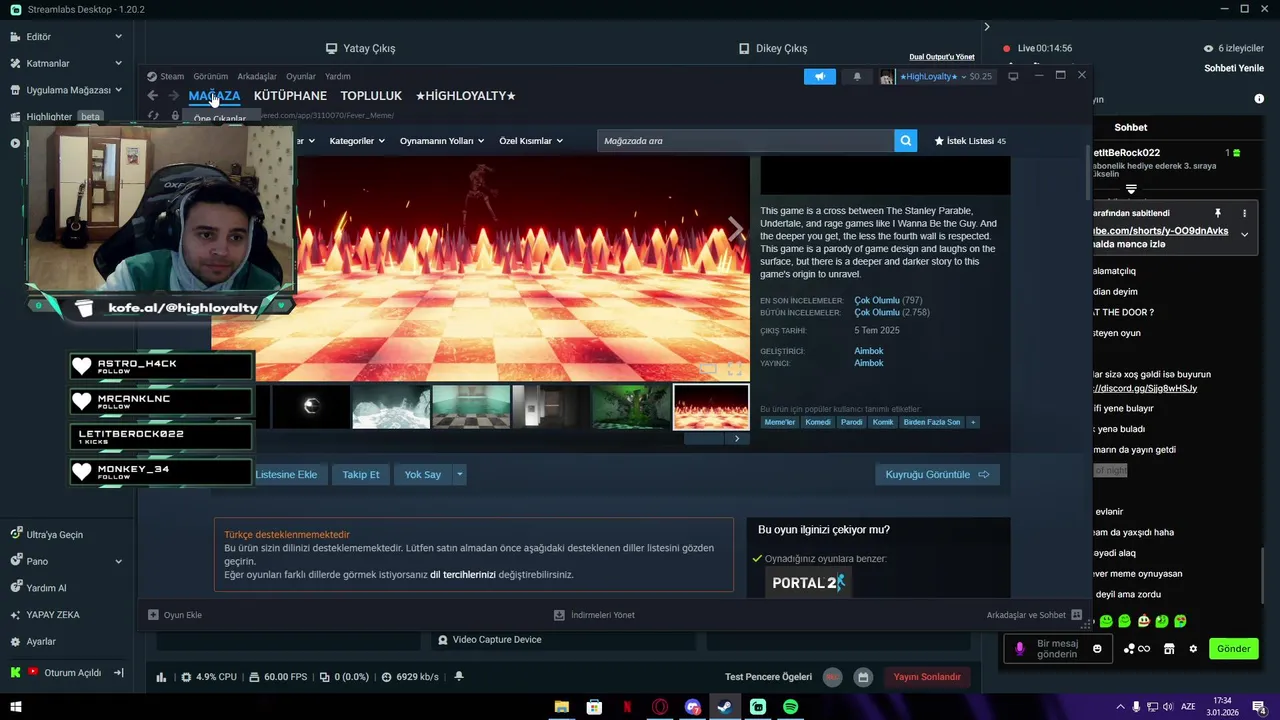Click the Takip Et button

pos(361,475)
